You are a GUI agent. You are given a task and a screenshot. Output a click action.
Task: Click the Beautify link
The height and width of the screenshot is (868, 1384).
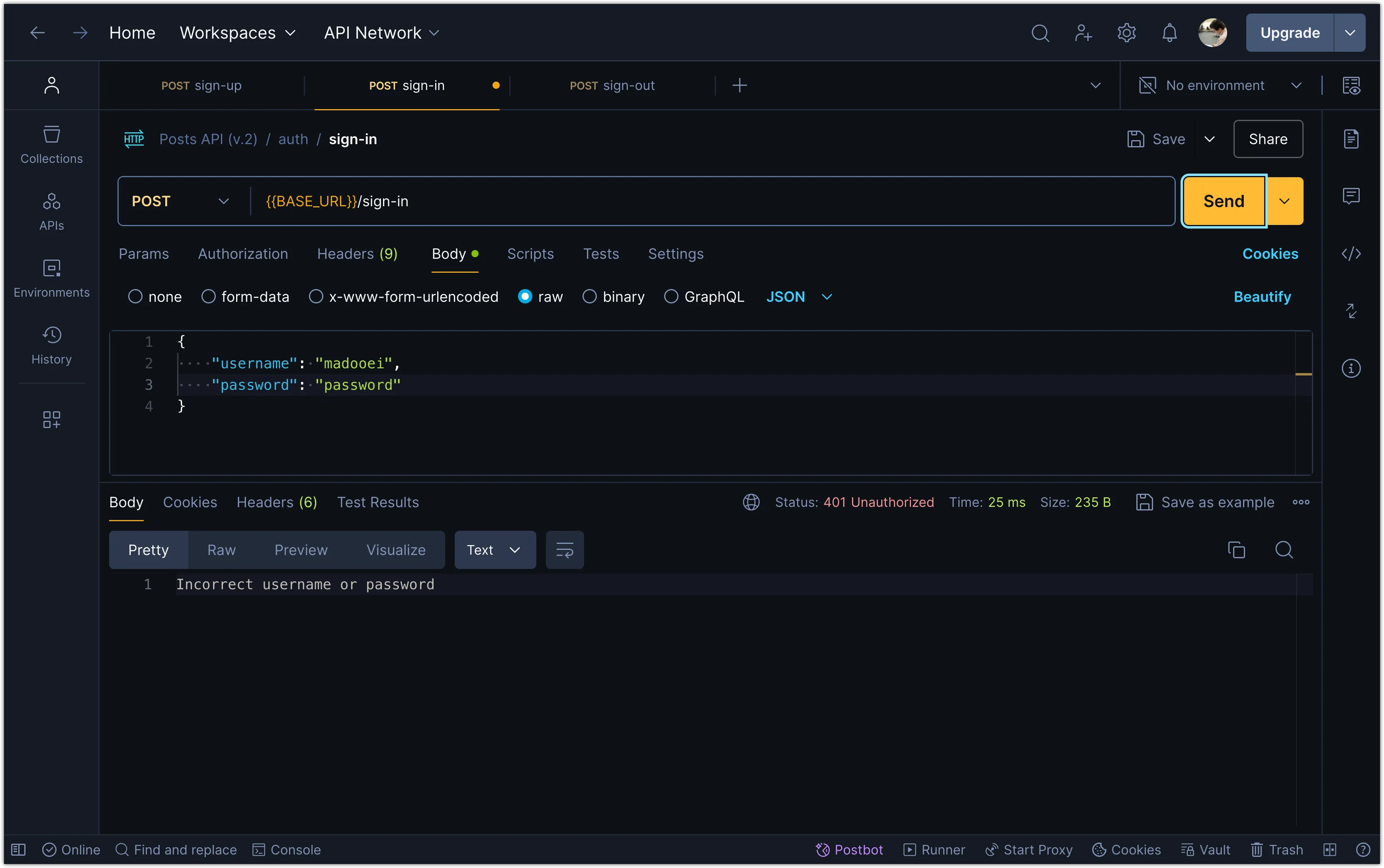point(1262,297)
